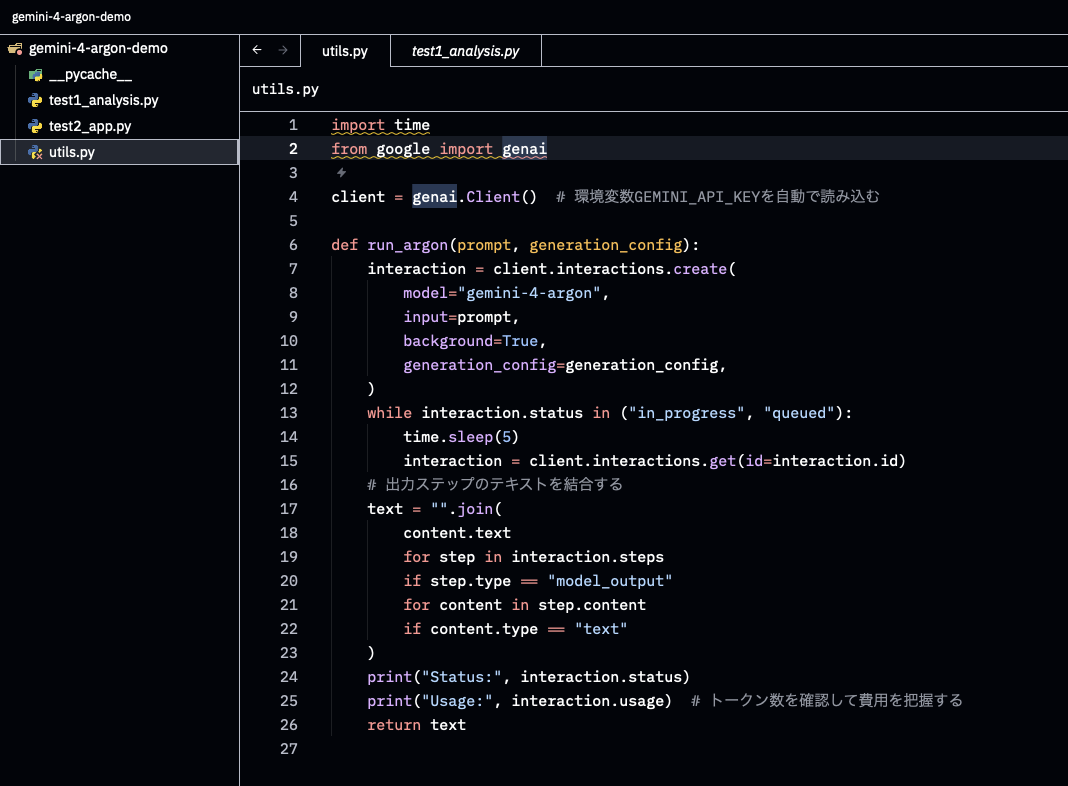Click the create call on line 7
This screenshot has height=786, width=1068.
700,269
